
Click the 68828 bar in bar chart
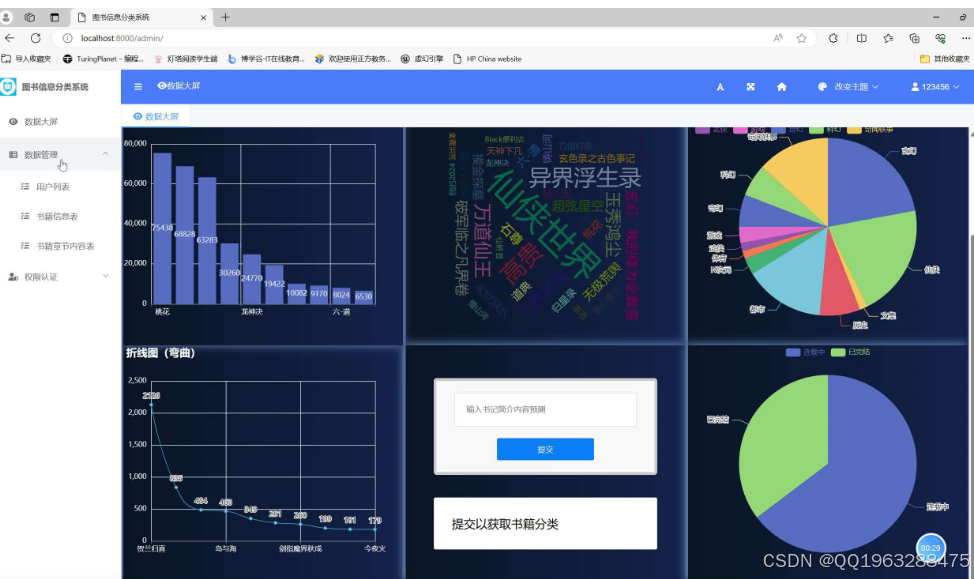click(x=184, y=235)
